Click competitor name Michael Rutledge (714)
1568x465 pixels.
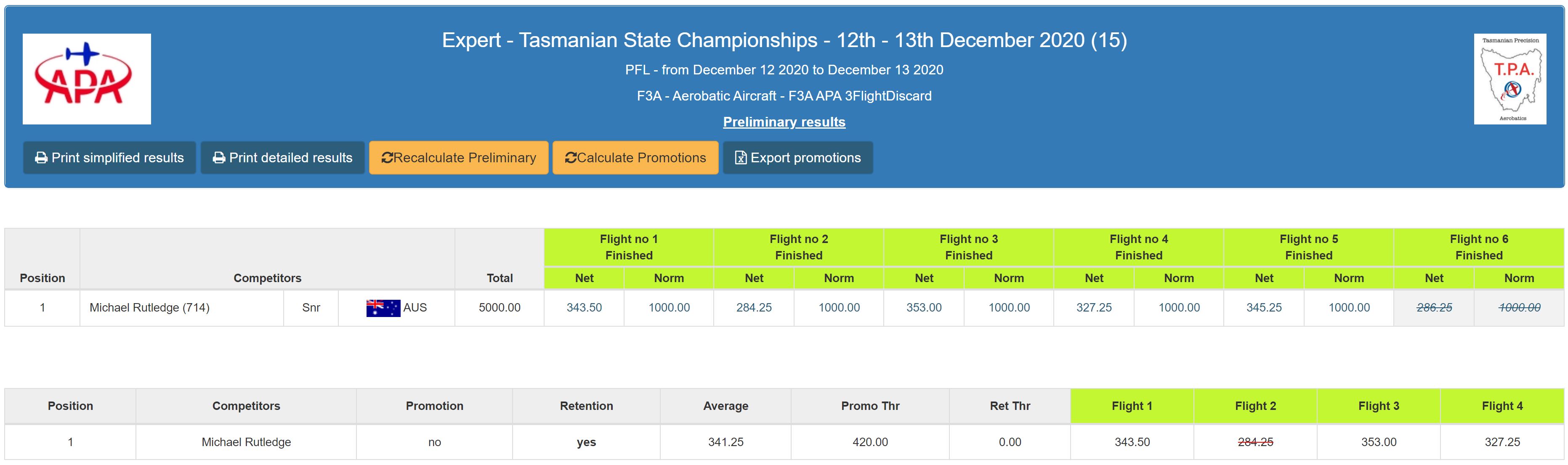(150, 308)
